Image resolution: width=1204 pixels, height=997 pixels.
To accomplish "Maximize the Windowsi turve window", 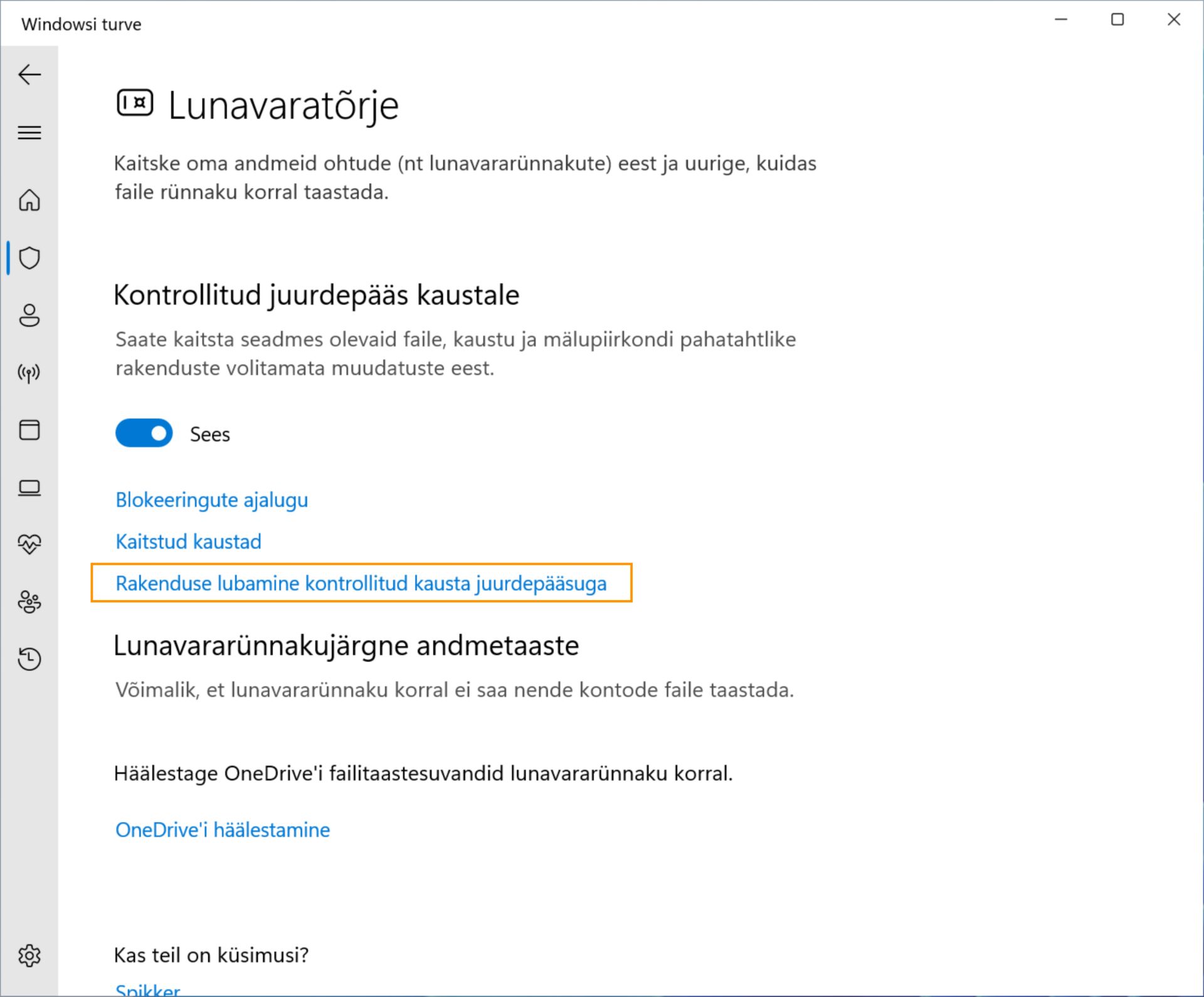I will point(1117,20).
